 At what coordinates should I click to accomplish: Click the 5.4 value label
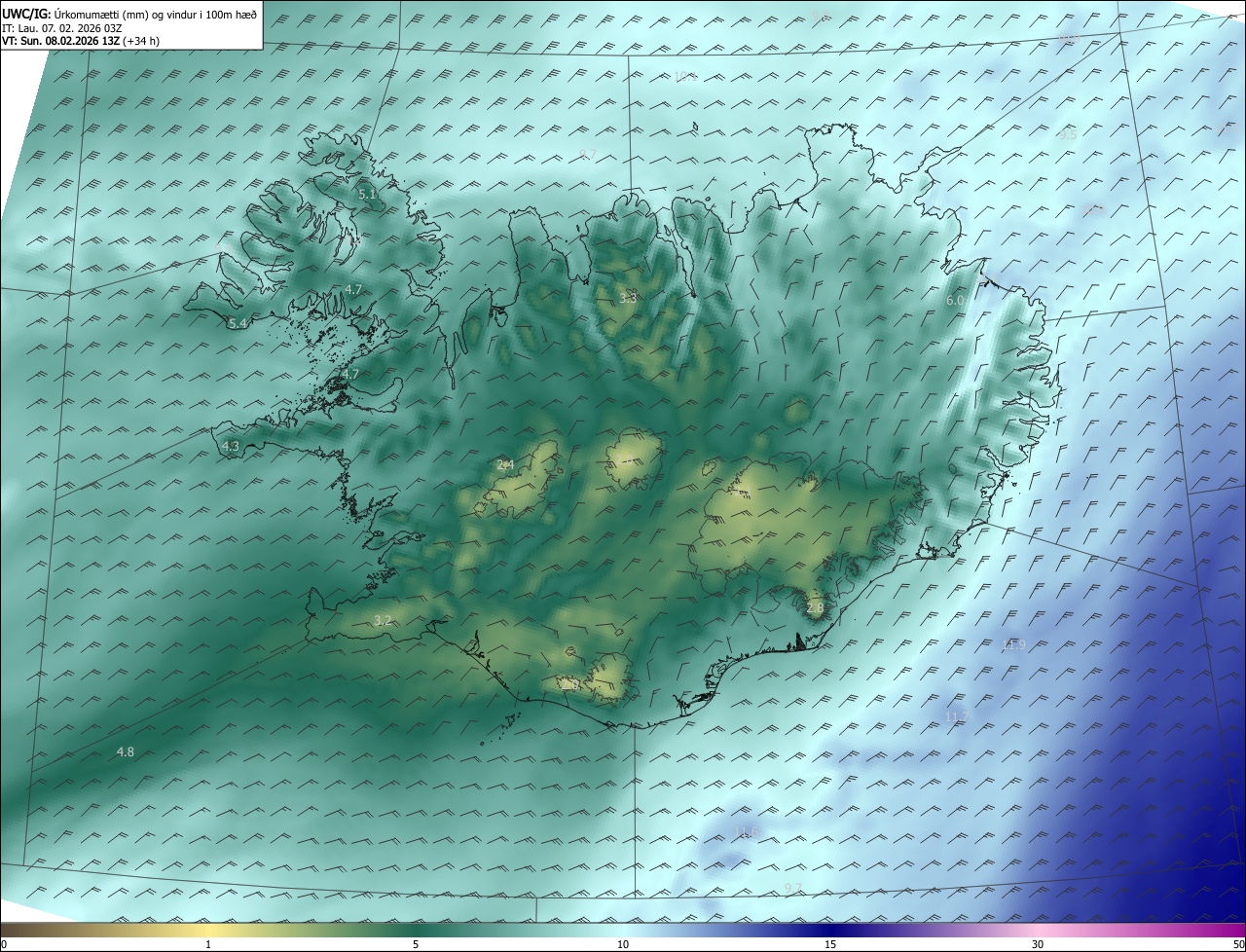[238, 323]
